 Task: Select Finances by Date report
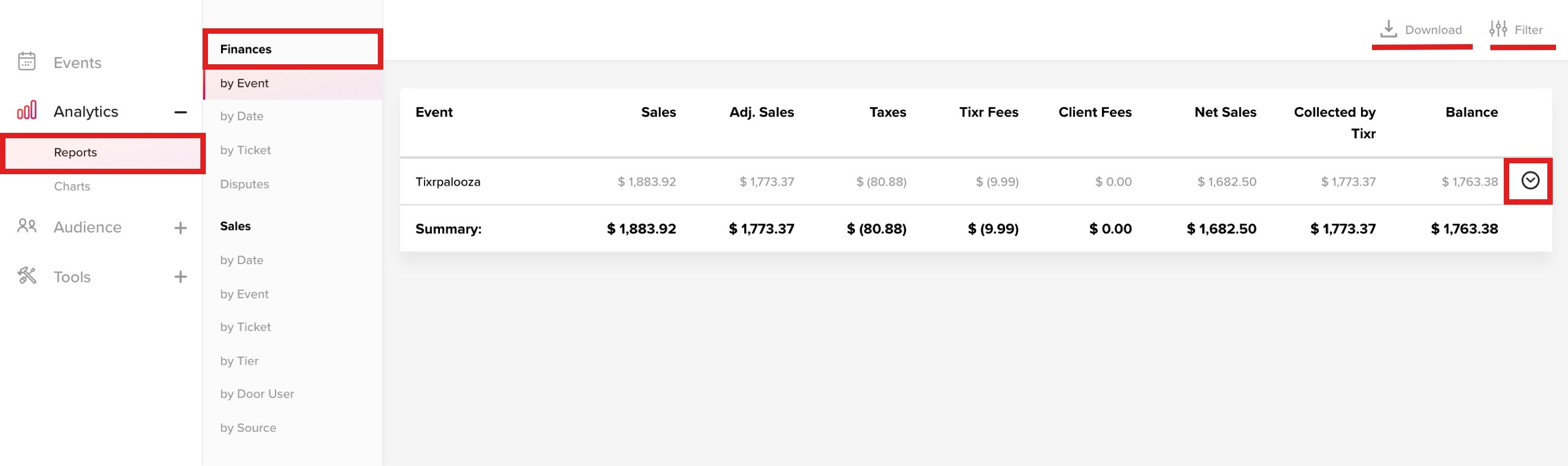pos(242,116)
